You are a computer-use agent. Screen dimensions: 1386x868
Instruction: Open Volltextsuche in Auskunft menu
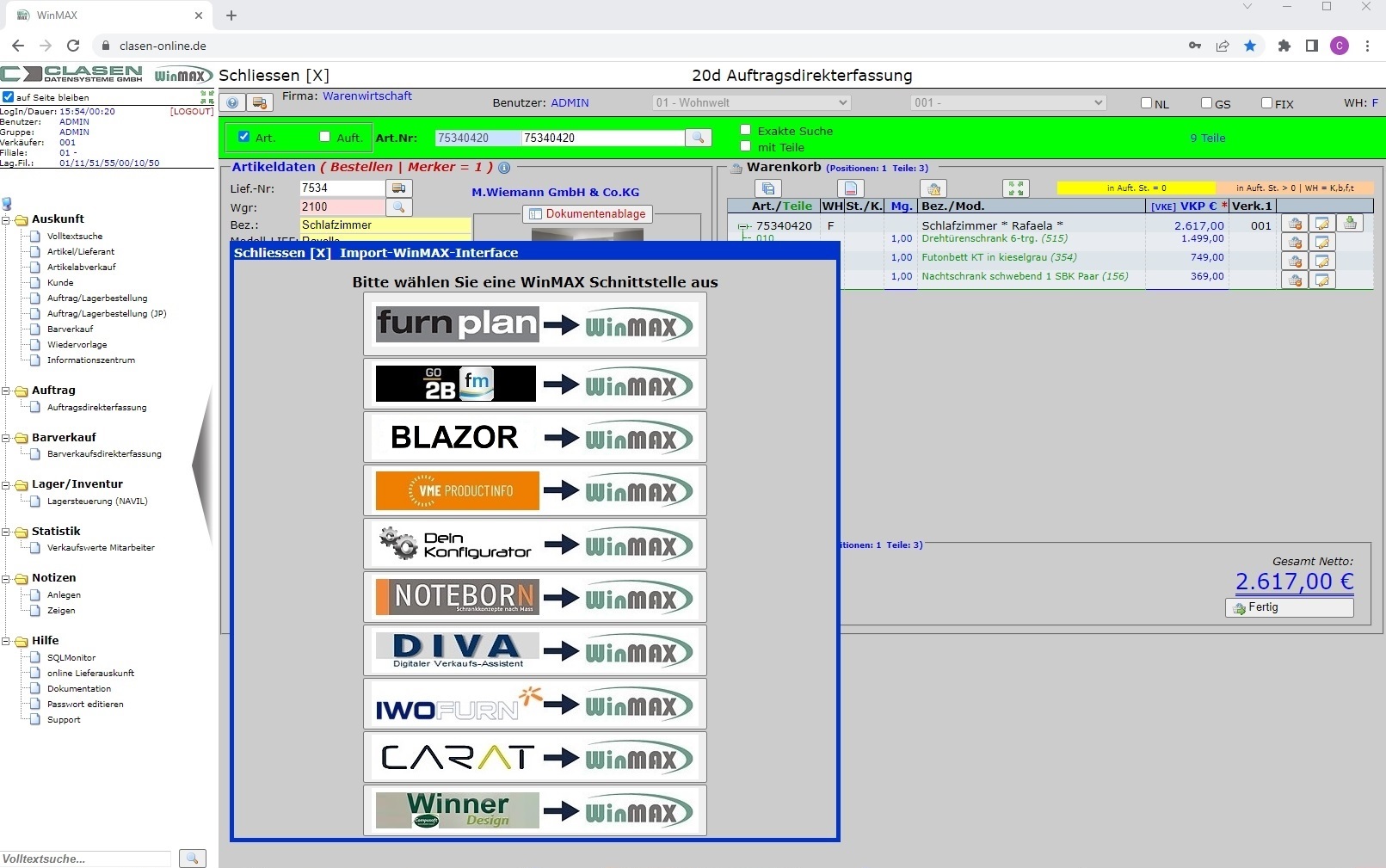pyautogui.click(x=75, y=236)
